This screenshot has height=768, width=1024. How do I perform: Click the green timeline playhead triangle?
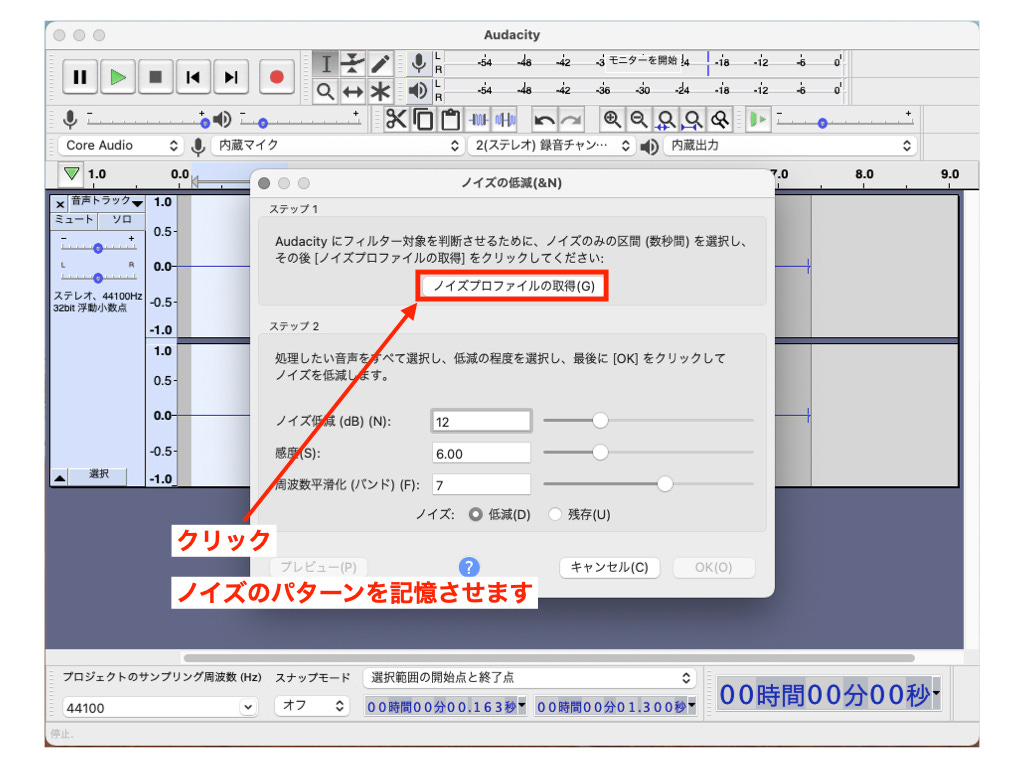71,174
